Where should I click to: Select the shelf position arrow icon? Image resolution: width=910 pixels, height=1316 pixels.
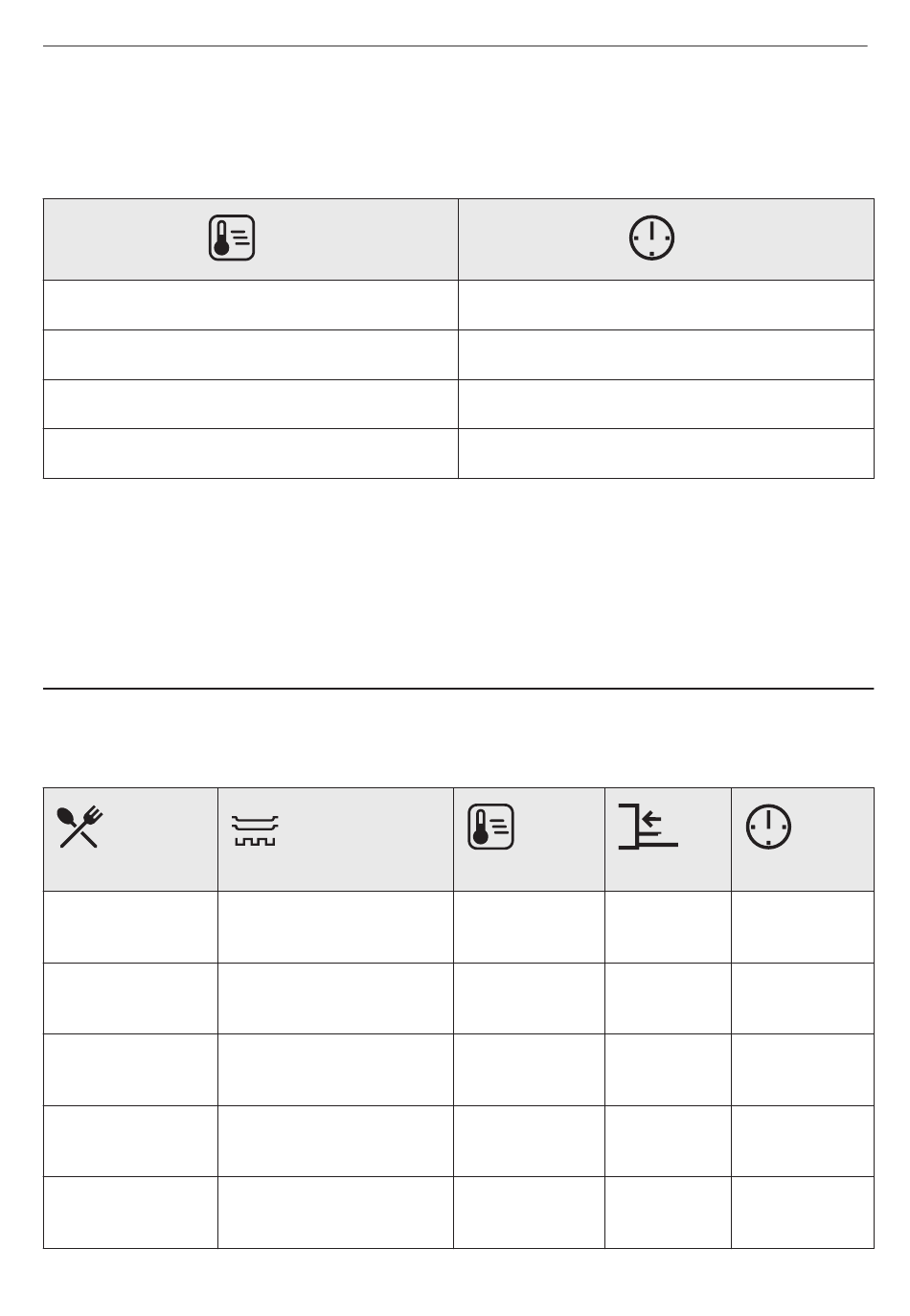pyautogui.click(x=648, y=827)
